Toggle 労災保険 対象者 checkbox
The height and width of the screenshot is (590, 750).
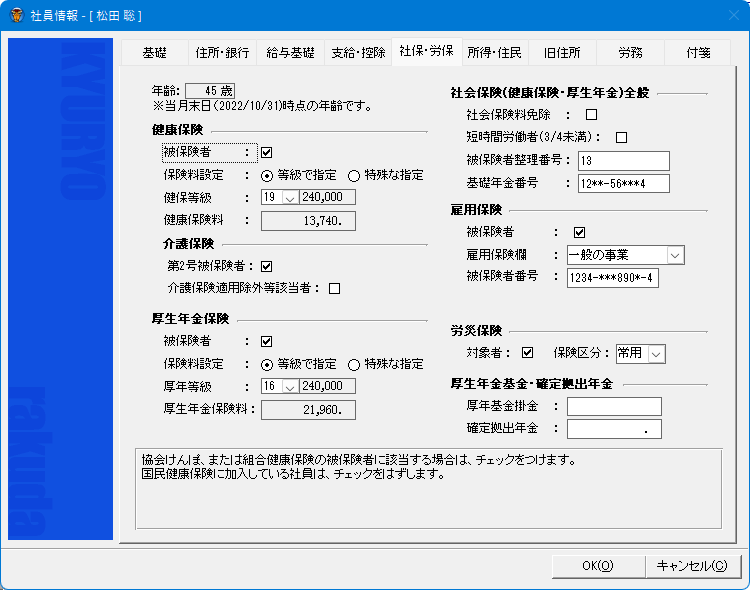[x=527, y=353]
